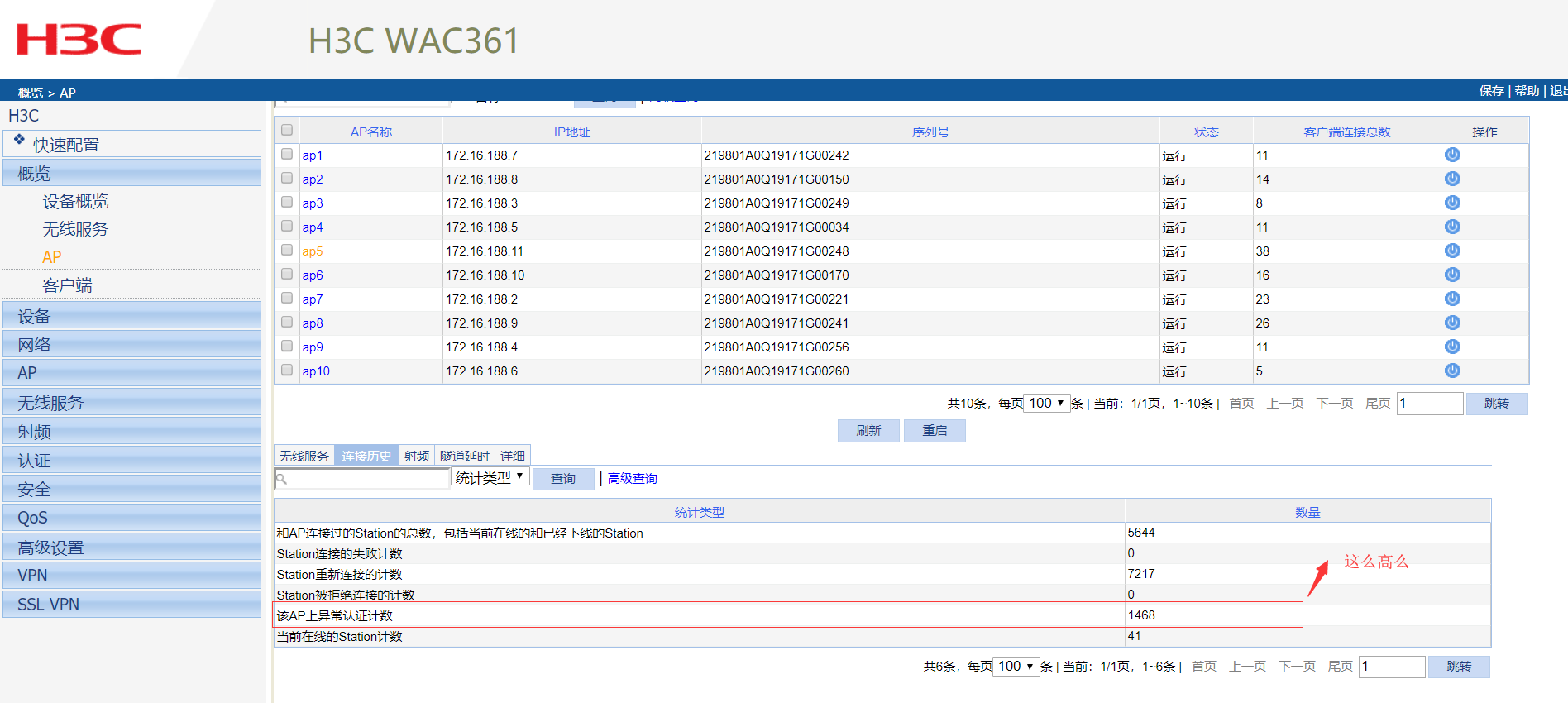
Task: Click 帮助 in the top bar
Action: coord(1527,91)
